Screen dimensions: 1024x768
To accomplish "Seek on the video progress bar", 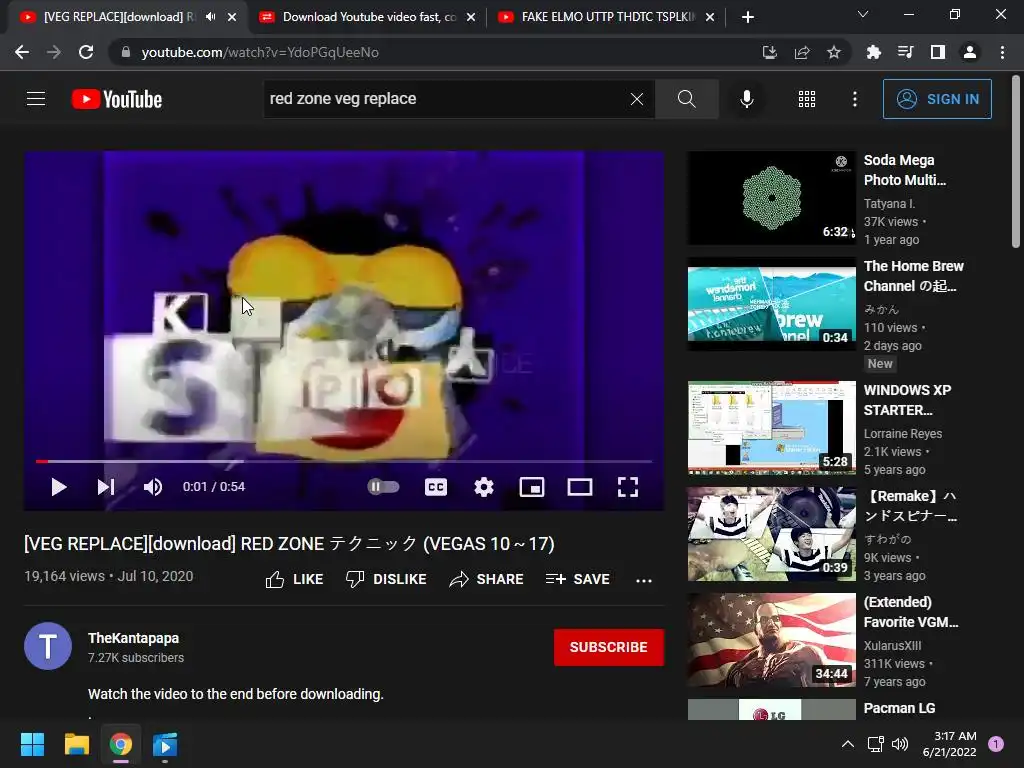I will (x=344, y=461).
